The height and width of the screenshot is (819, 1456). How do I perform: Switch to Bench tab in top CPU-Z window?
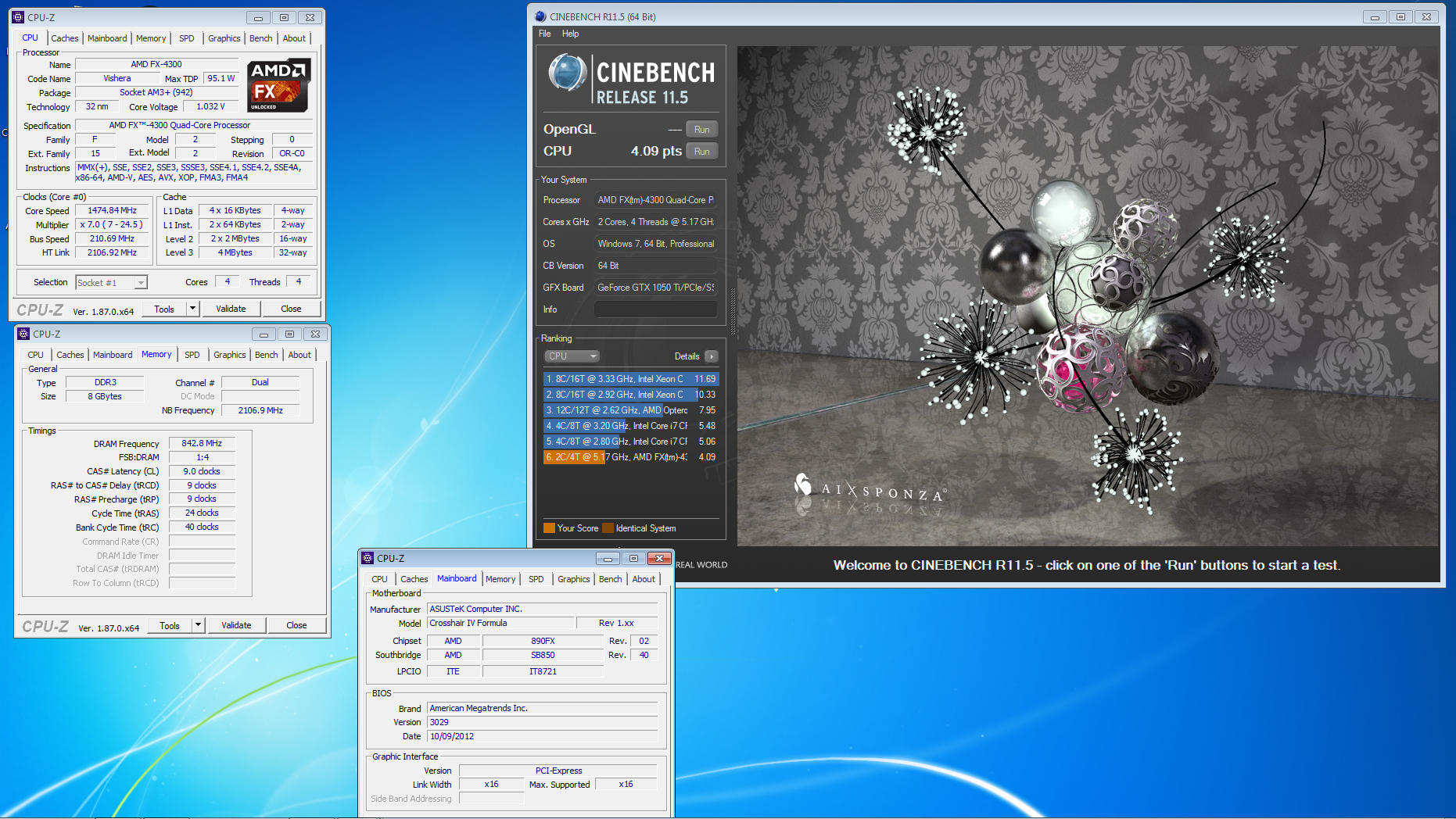[x=261, y=38]
